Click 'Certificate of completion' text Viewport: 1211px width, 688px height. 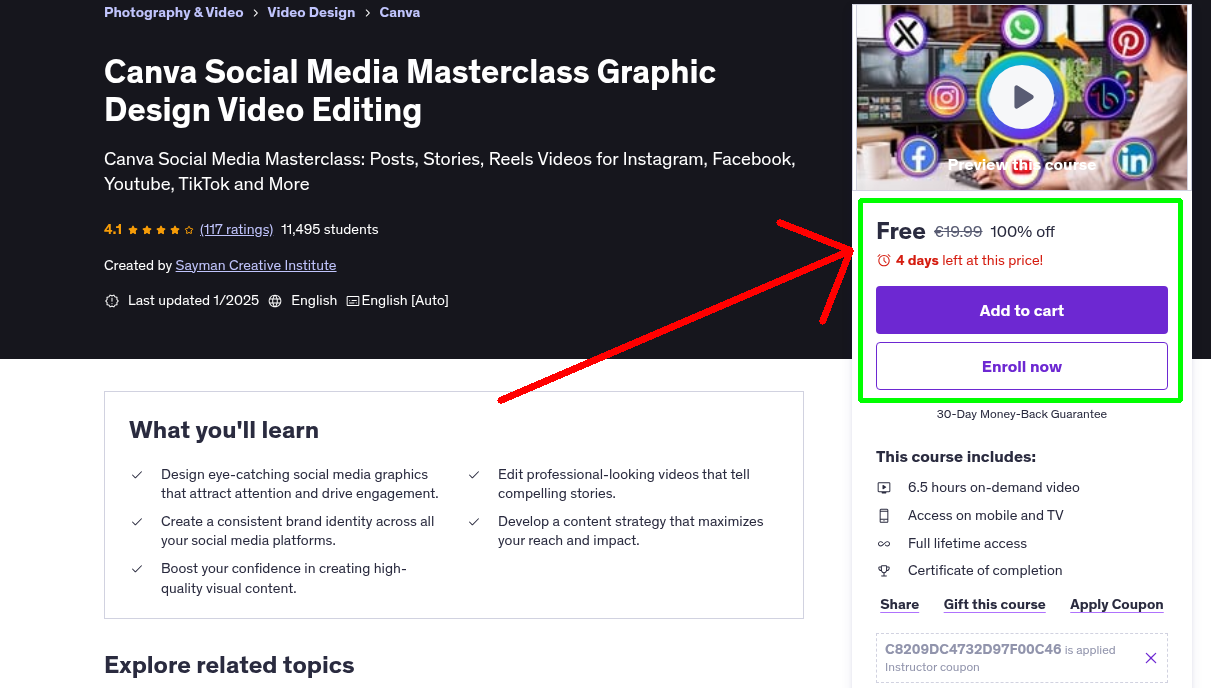(x=985, y=571)
